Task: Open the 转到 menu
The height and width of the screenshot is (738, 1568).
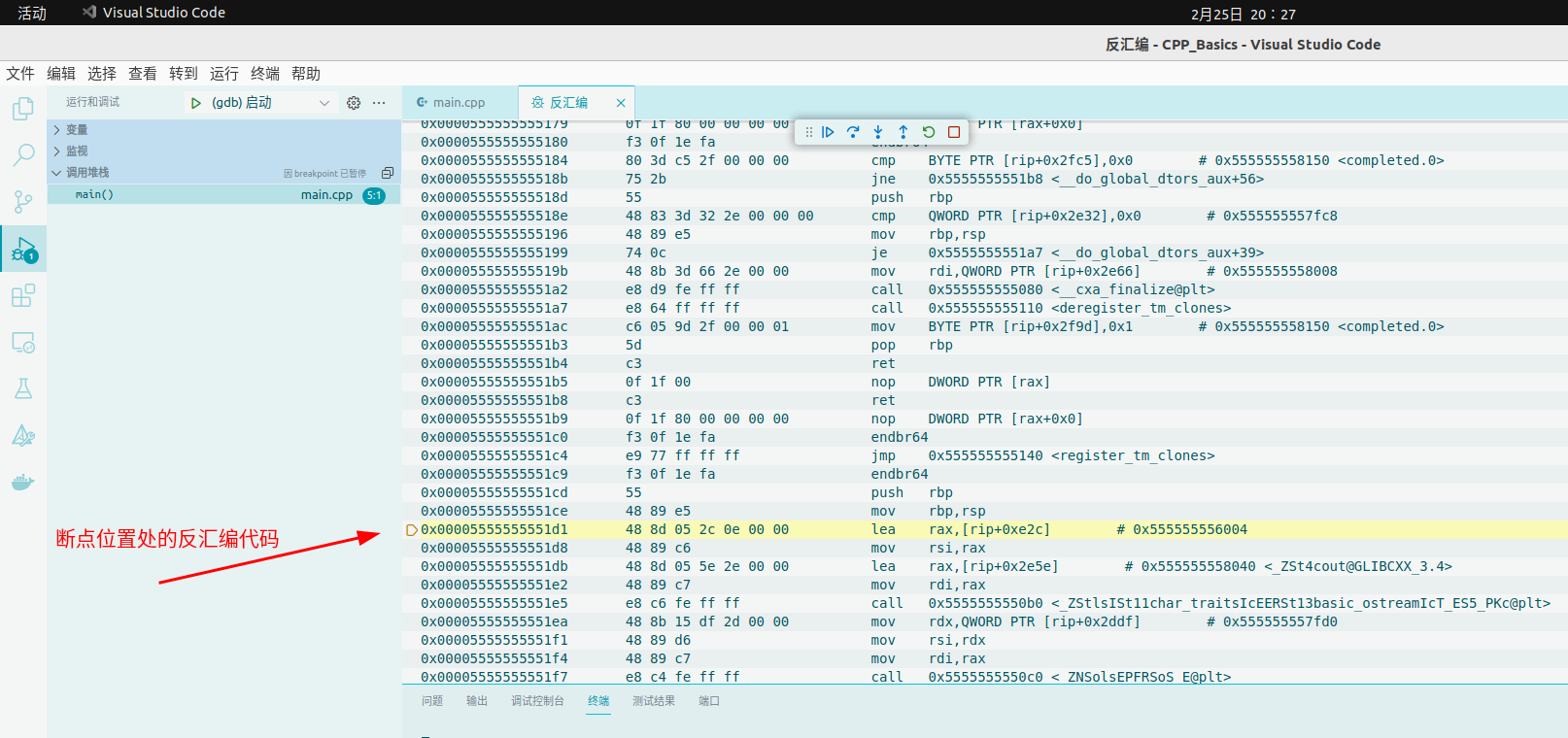Action: 184,74
